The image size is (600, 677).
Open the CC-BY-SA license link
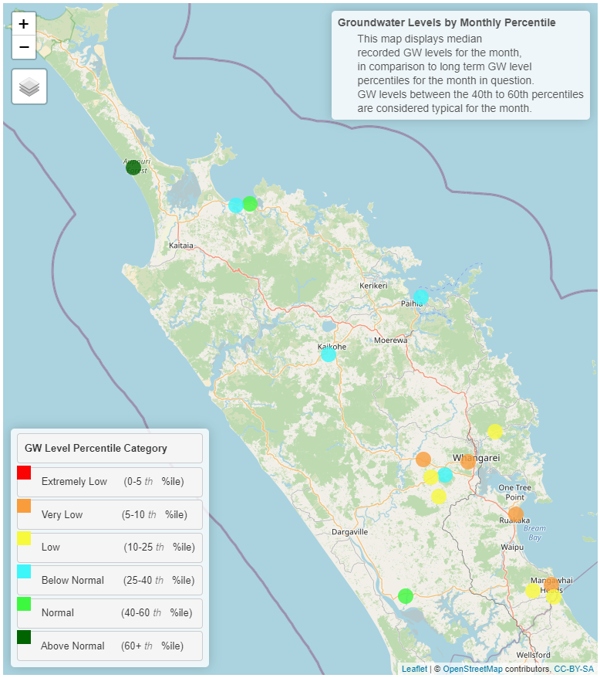(x=574, y=669)
